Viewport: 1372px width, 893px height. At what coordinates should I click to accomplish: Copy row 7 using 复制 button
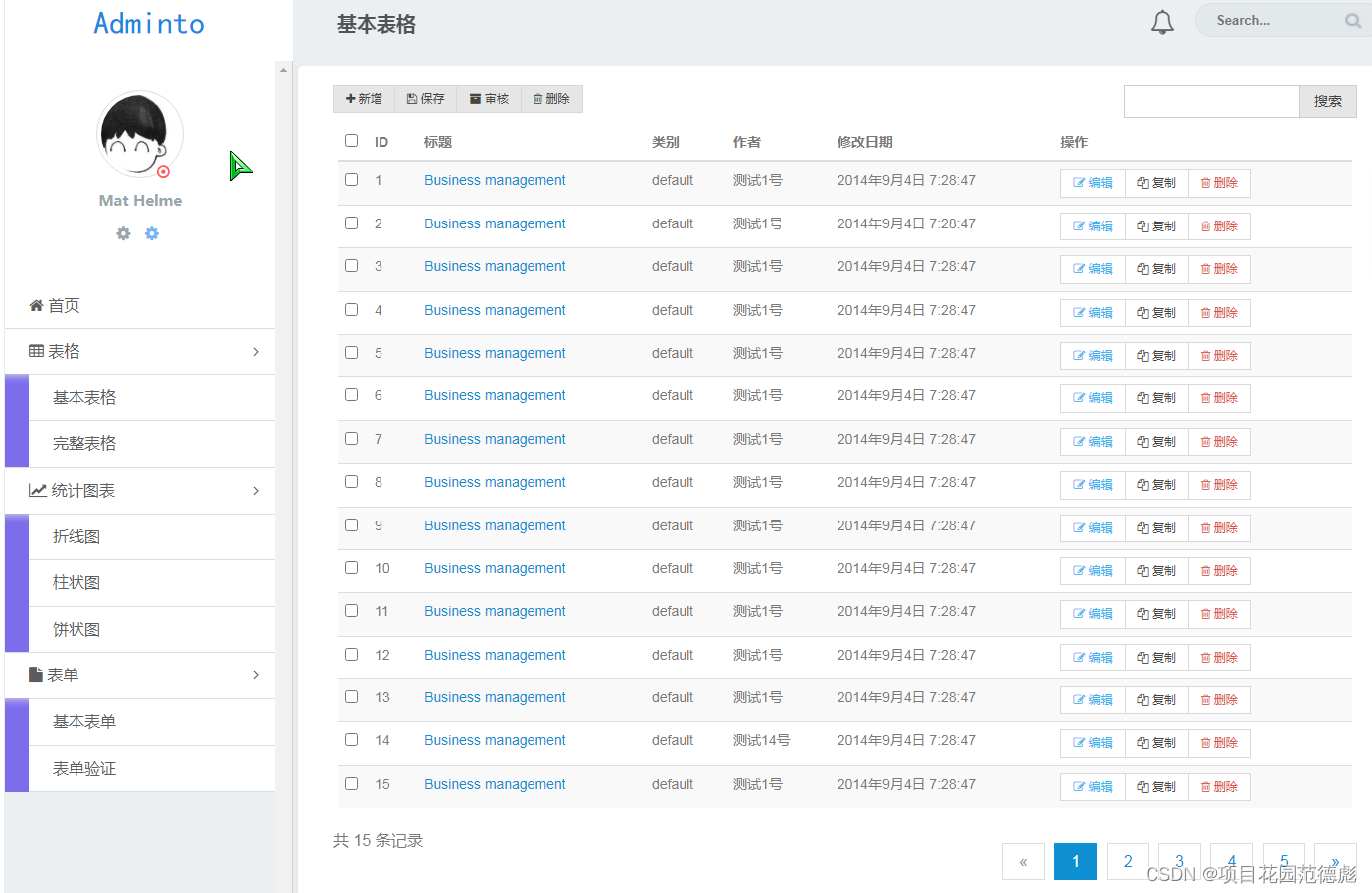tap(1156, 442)
